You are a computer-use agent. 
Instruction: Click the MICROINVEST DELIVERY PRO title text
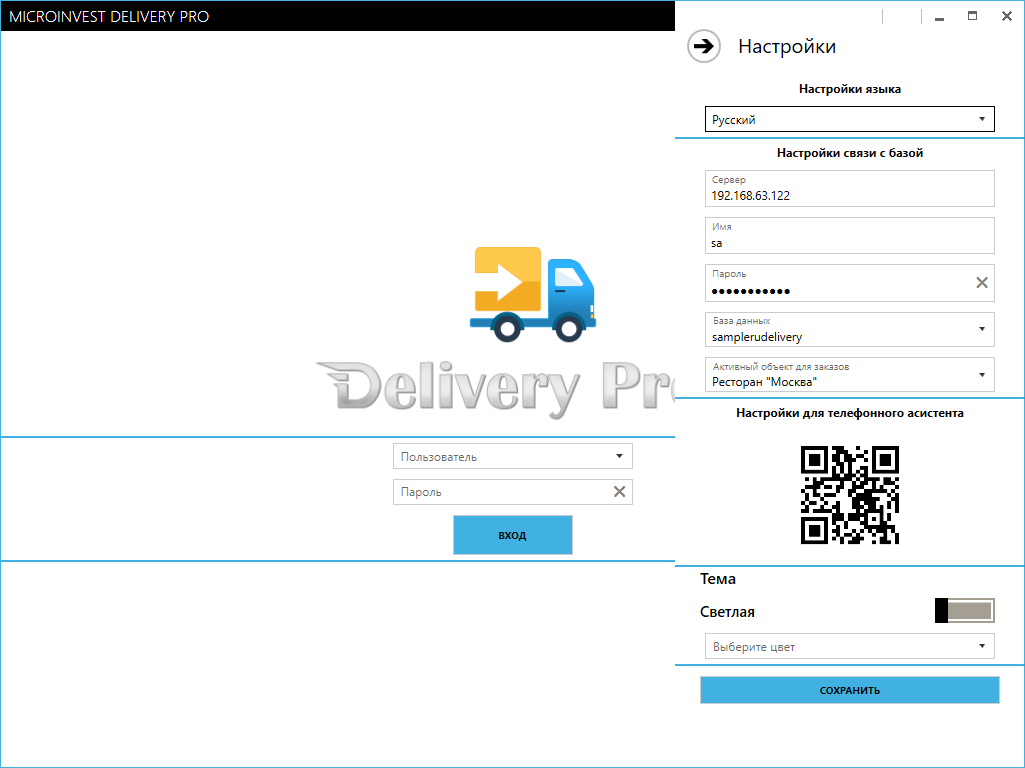(109, 17)
